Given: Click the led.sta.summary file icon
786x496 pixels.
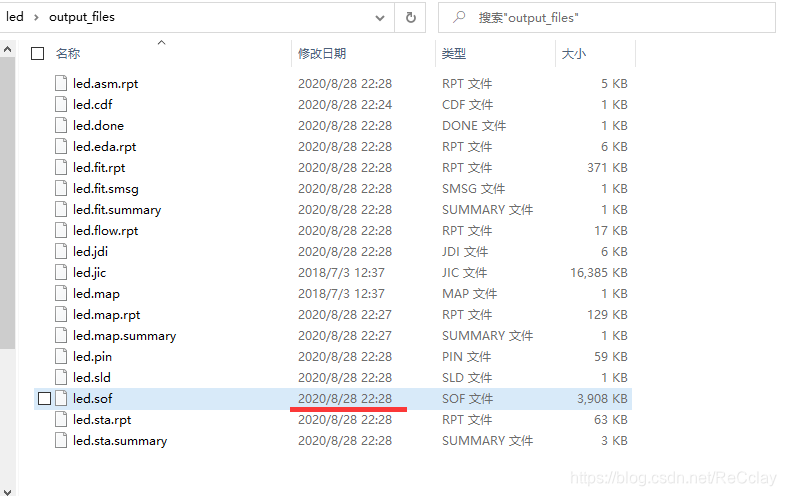Looking at the screenshot, I should (x=61, y=440).
